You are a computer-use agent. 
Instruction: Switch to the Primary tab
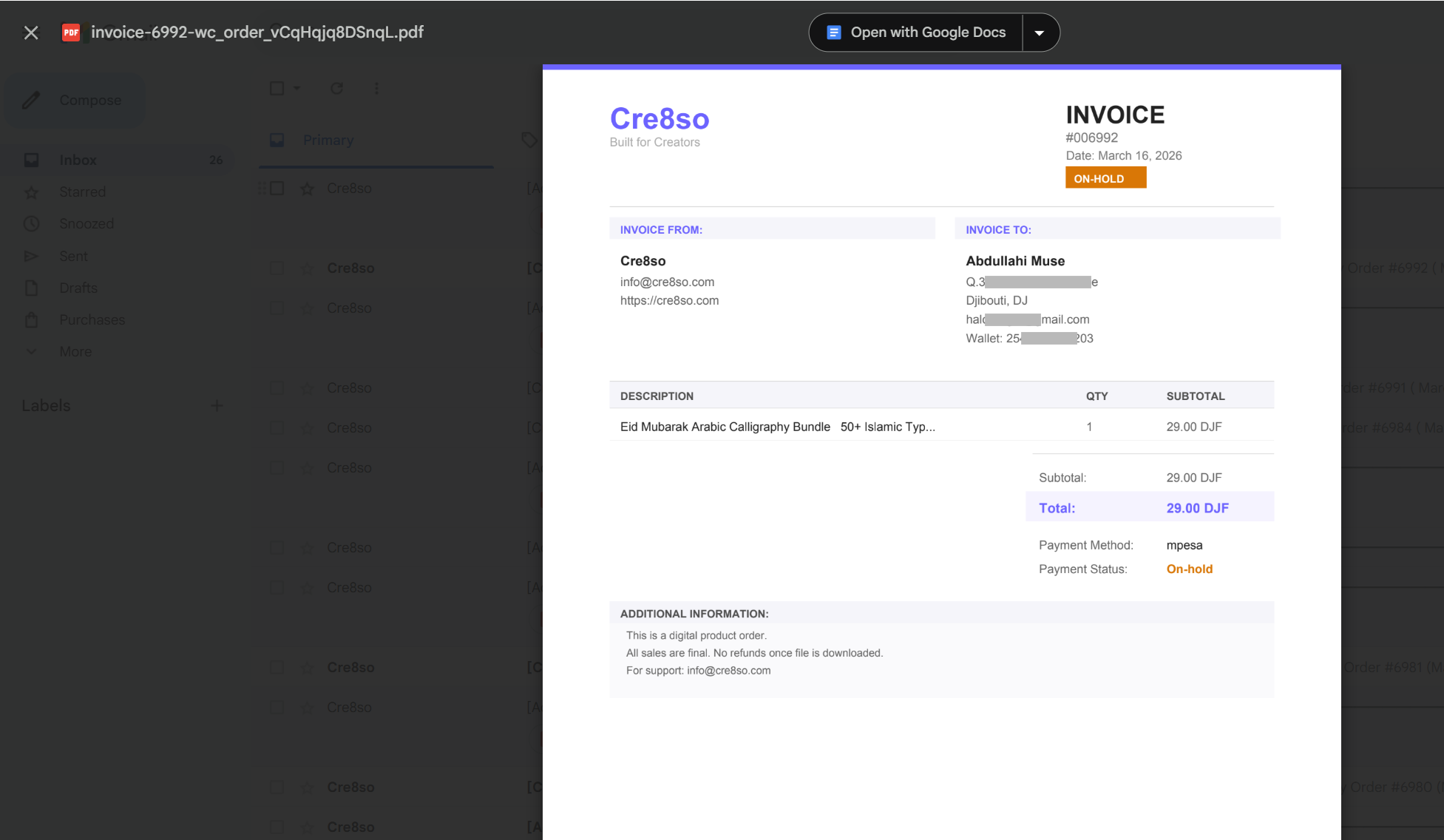(x=328, y=140)
